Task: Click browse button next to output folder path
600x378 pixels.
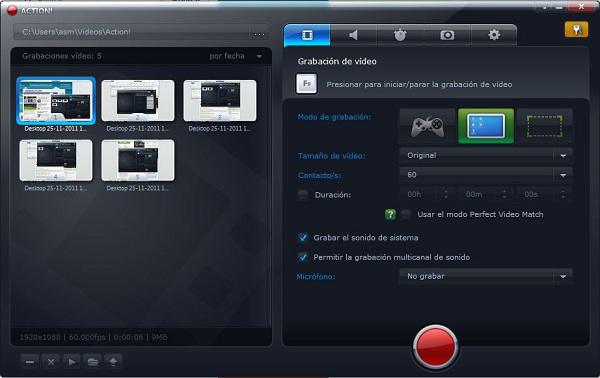Action: (x=259, y=33)
